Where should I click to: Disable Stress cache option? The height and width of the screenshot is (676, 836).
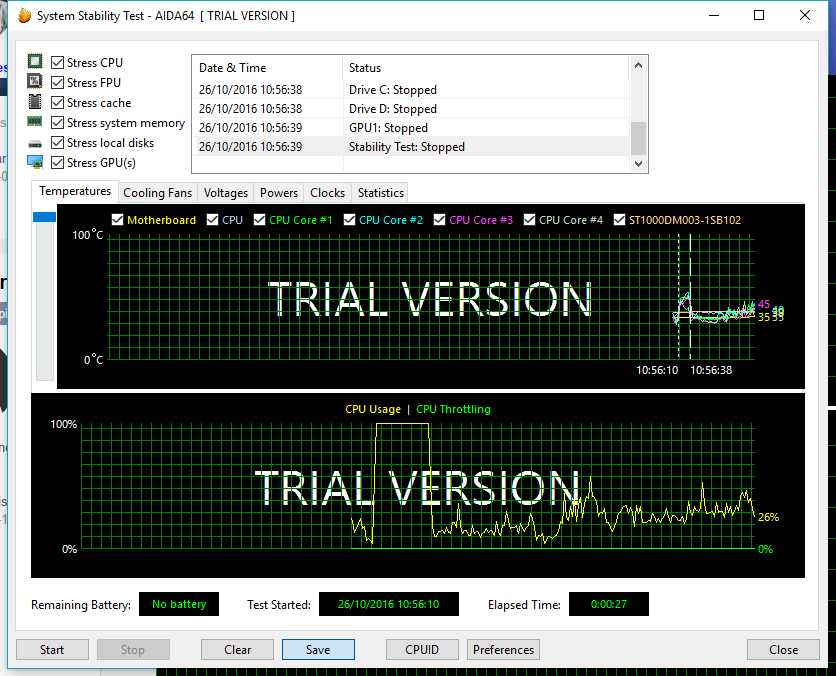point(58,102)
